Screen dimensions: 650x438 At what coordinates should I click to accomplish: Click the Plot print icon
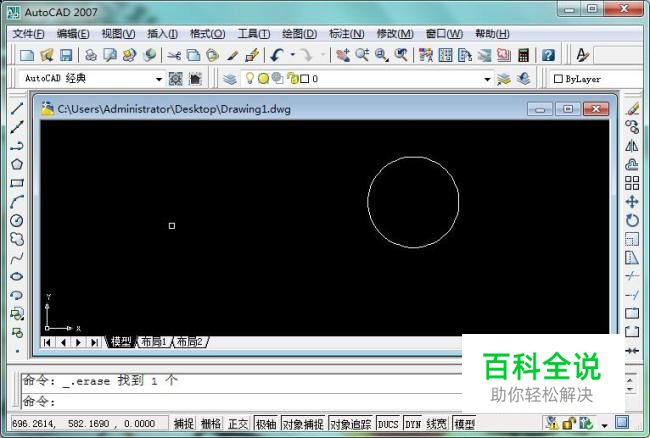click(91, 55)
